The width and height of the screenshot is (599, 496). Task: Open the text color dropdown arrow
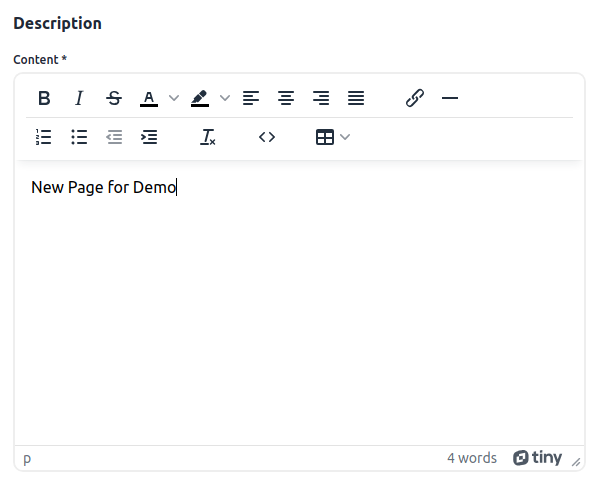[x=174, y=98]
